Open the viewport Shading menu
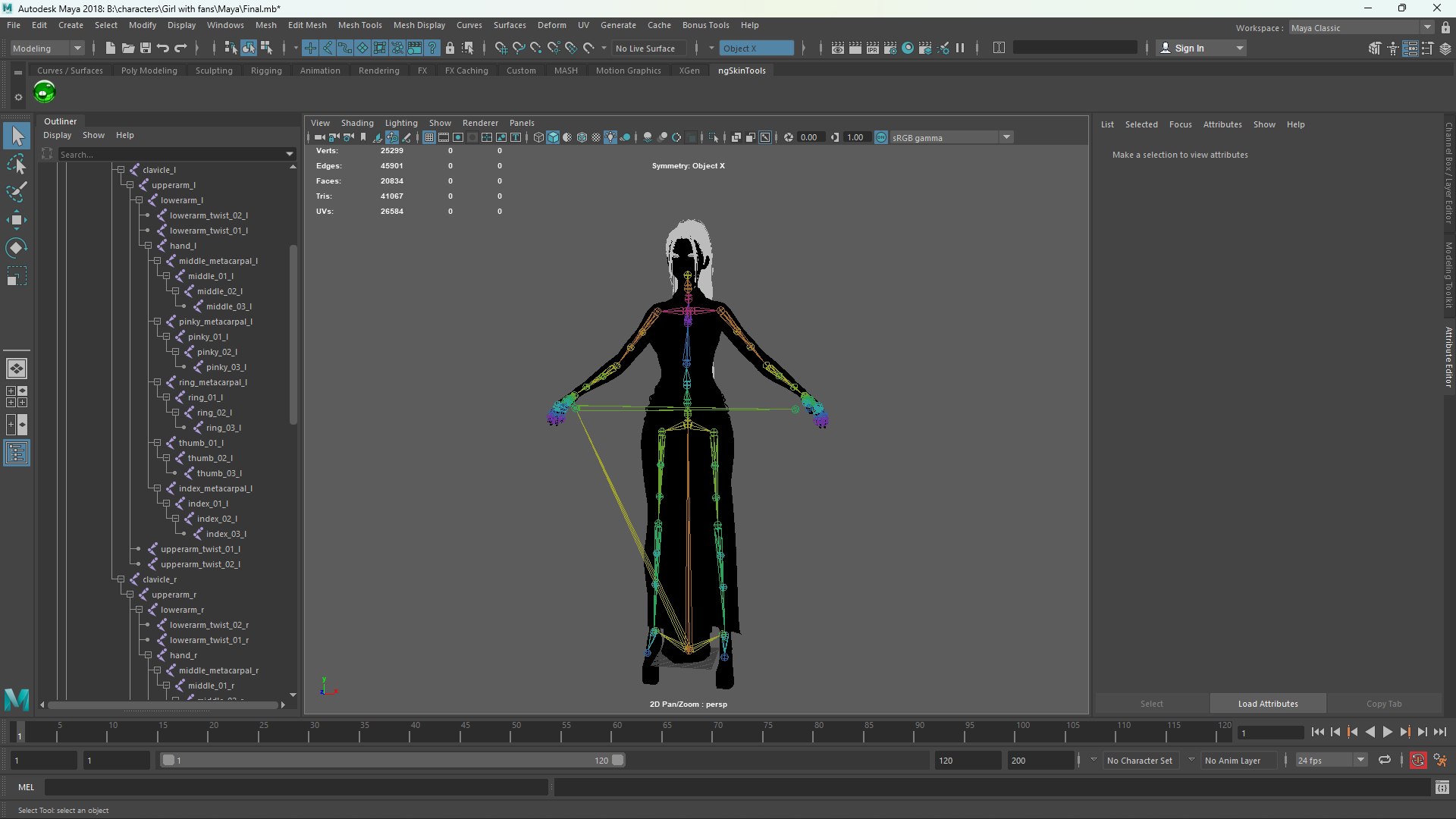 357,123
